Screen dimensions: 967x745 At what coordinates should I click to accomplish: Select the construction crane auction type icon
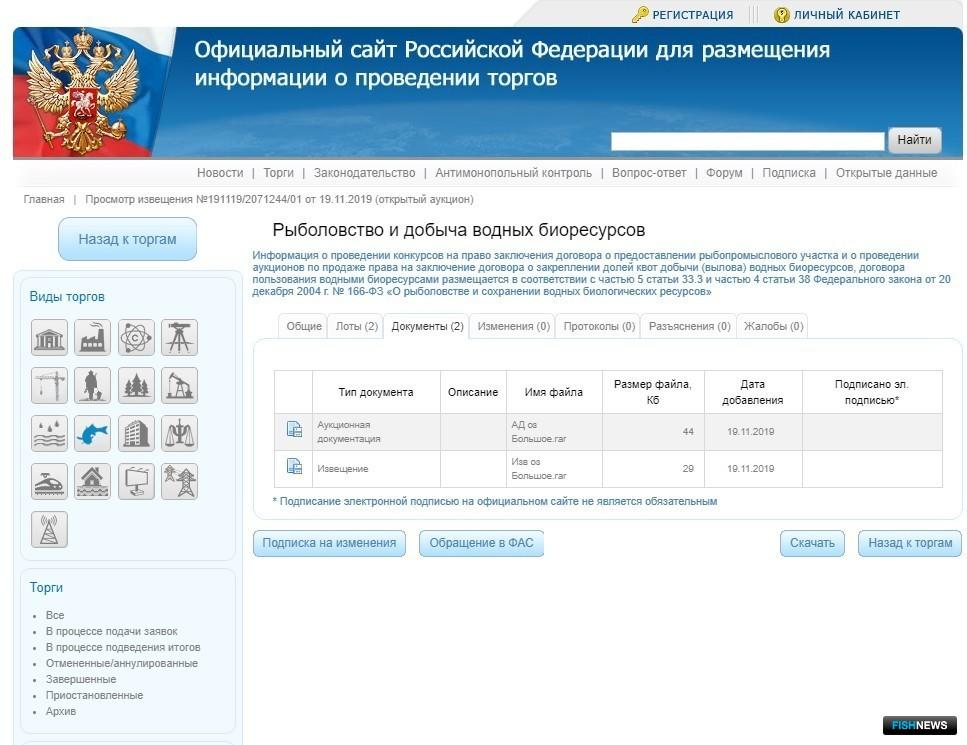[49, 385]
